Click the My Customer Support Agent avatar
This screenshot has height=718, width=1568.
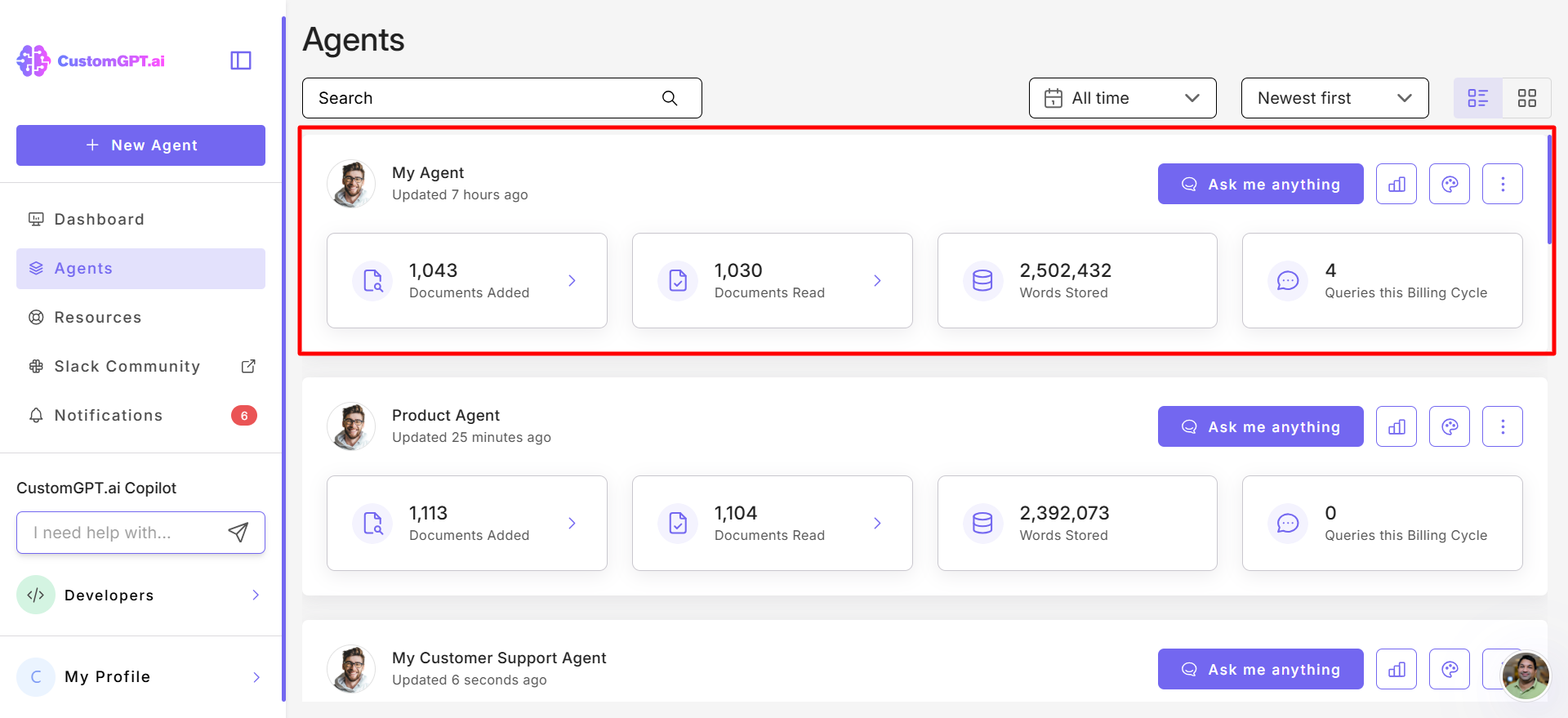click(x=351, y=669)
